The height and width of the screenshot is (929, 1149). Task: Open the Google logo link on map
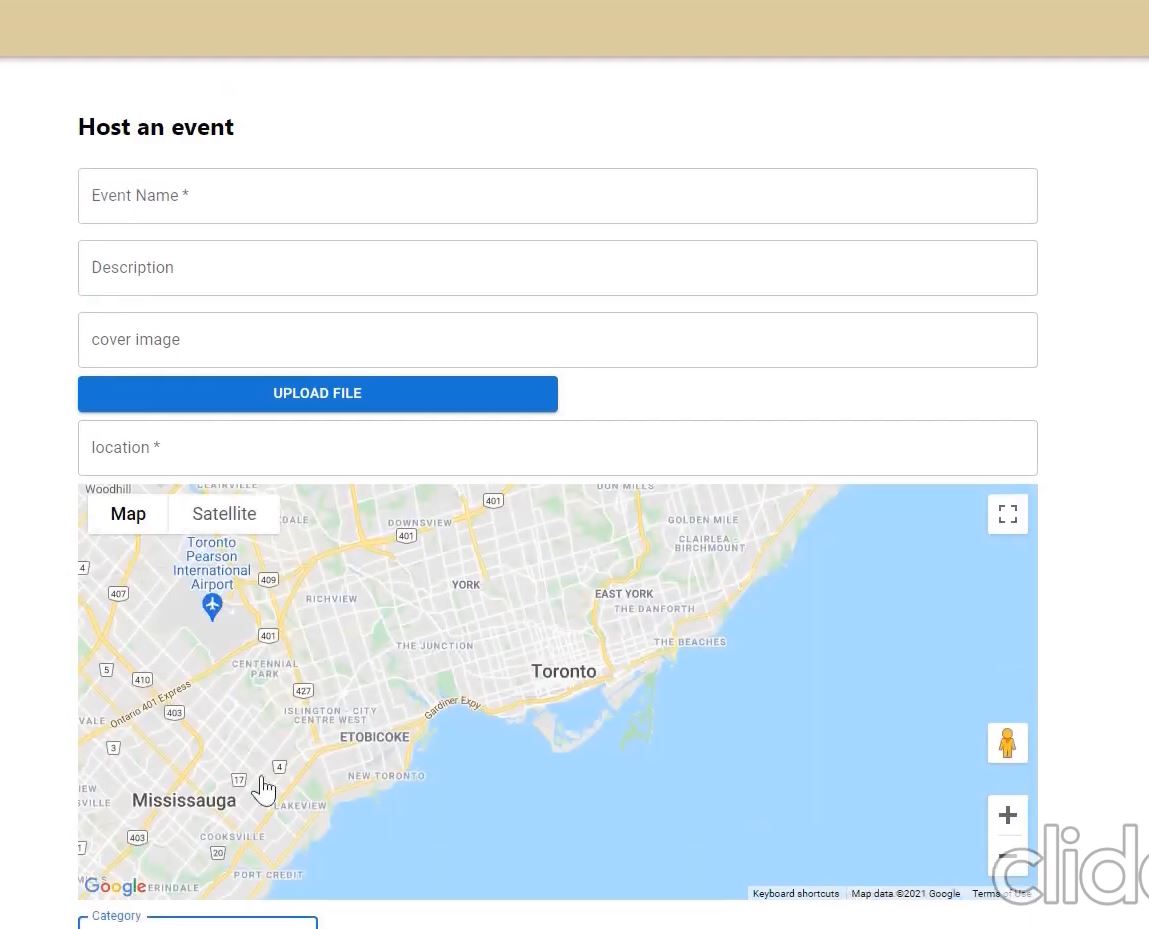click(115, 886)
